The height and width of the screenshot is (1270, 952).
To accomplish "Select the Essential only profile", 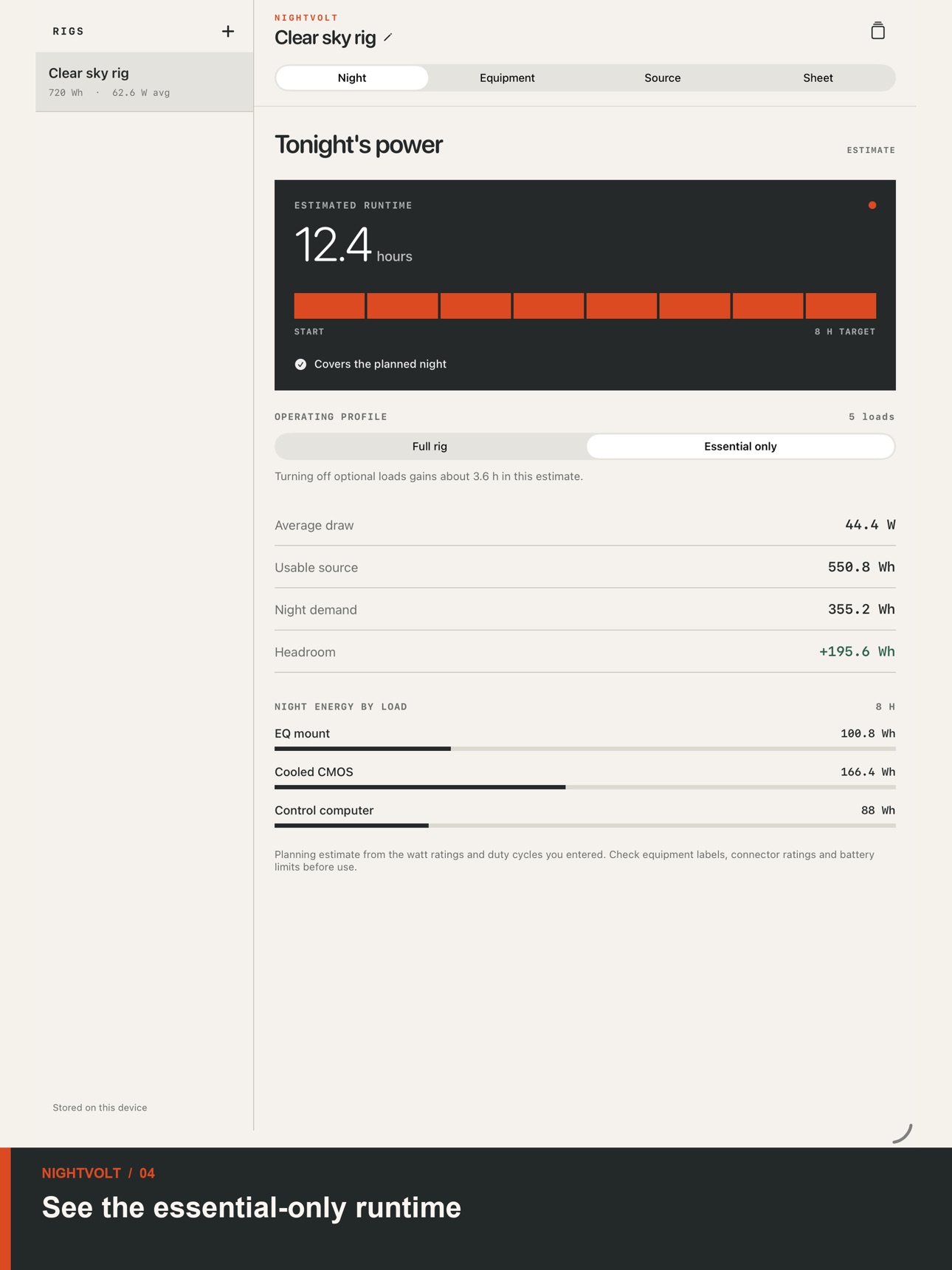I will coord(740,446).
